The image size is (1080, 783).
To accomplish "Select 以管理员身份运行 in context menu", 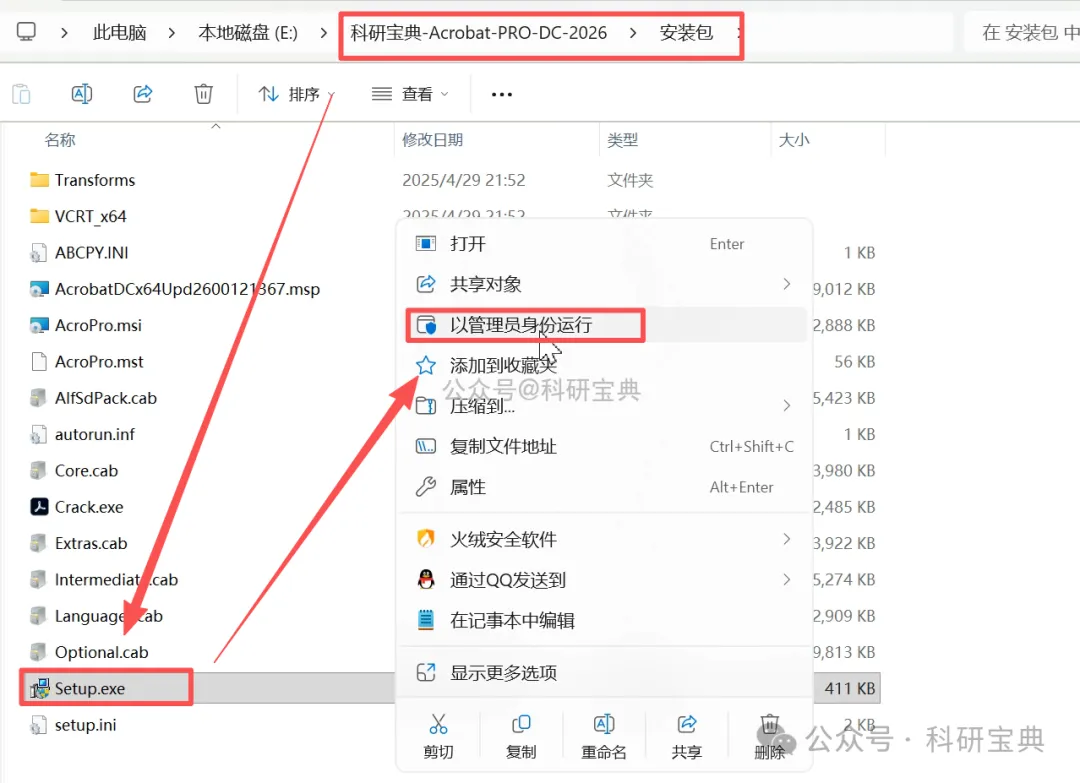I will click(x=603, y=325).
